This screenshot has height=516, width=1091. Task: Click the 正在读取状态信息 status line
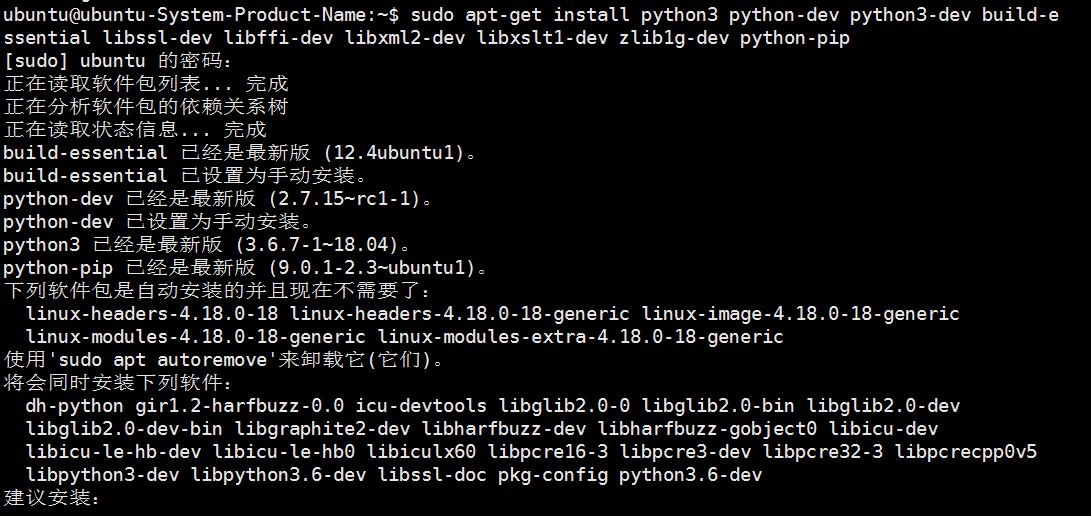135,130
